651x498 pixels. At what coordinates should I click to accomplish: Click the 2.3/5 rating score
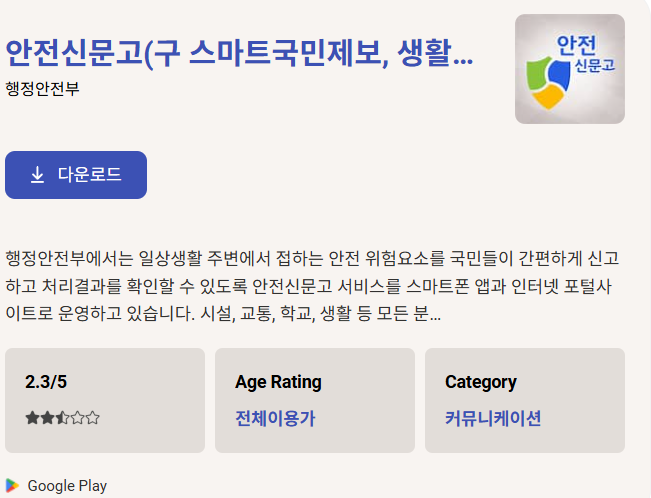point(46,382)
